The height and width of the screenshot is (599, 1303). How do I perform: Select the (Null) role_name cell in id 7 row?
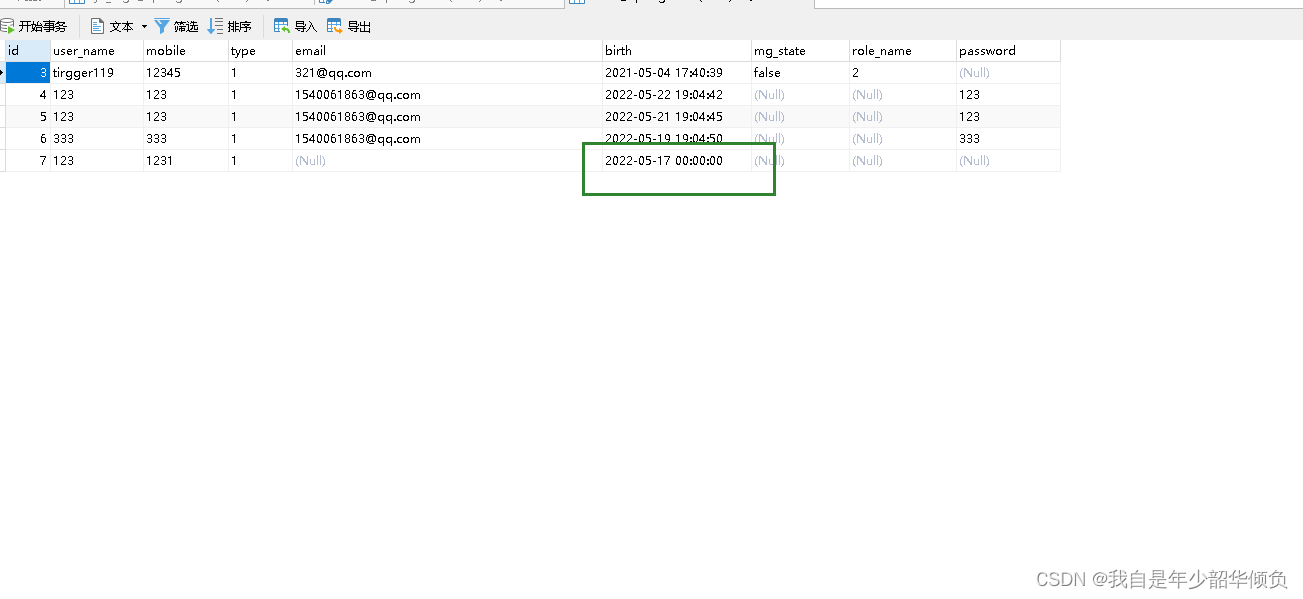coord(903,161)
